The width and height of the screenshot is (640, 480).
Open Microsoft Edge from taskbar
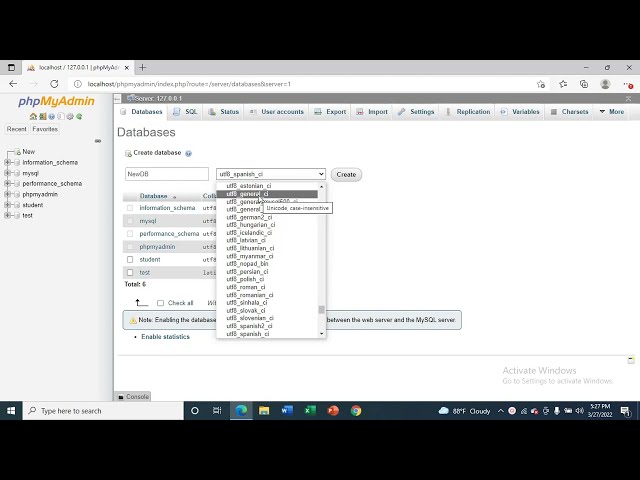[241, 411]
